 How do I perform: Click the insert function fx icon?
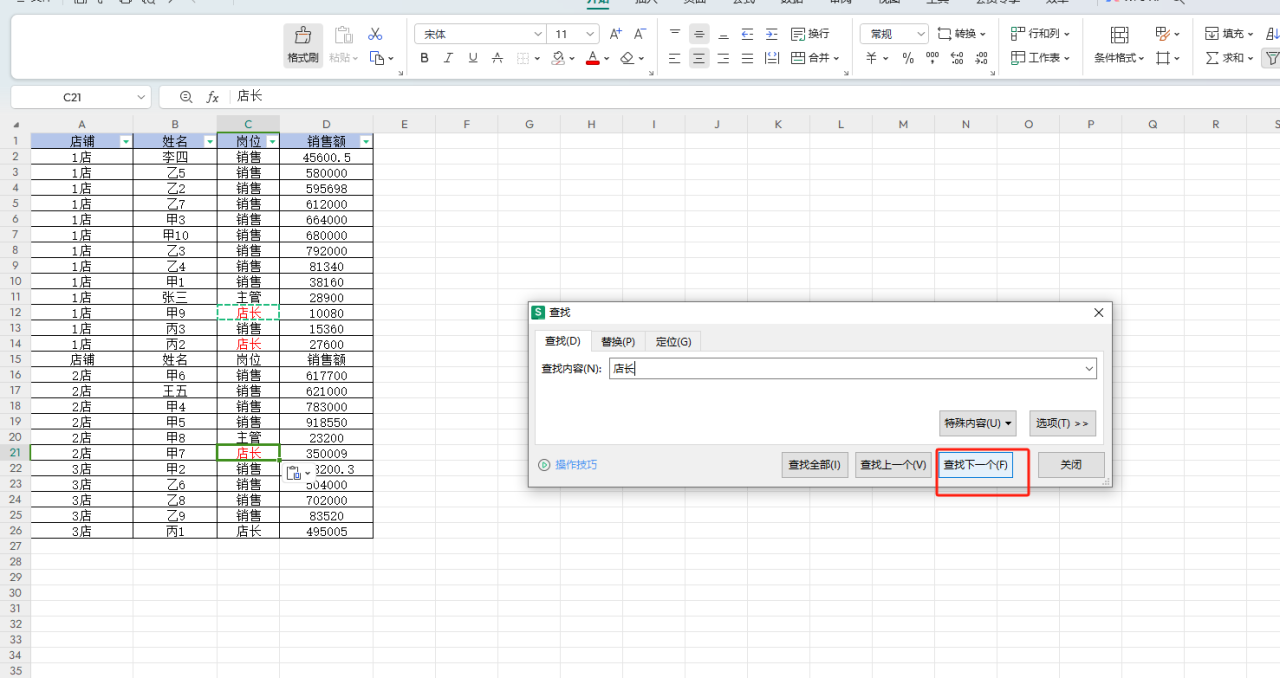coord(212,97)
